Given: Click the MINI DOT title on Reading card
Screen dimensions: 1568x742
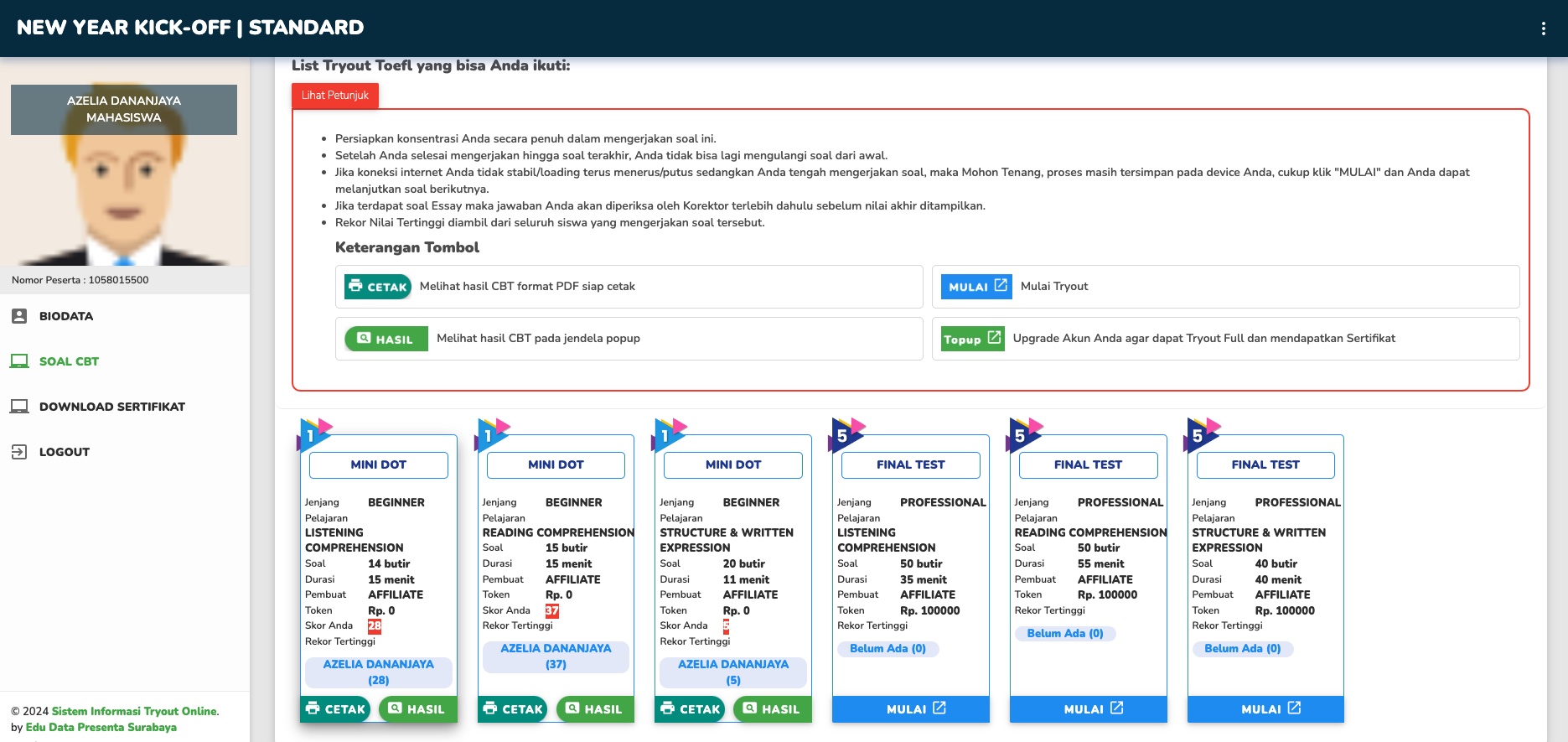Looking at the screenshot, I should pyautogui.click(x=556, y=464).
